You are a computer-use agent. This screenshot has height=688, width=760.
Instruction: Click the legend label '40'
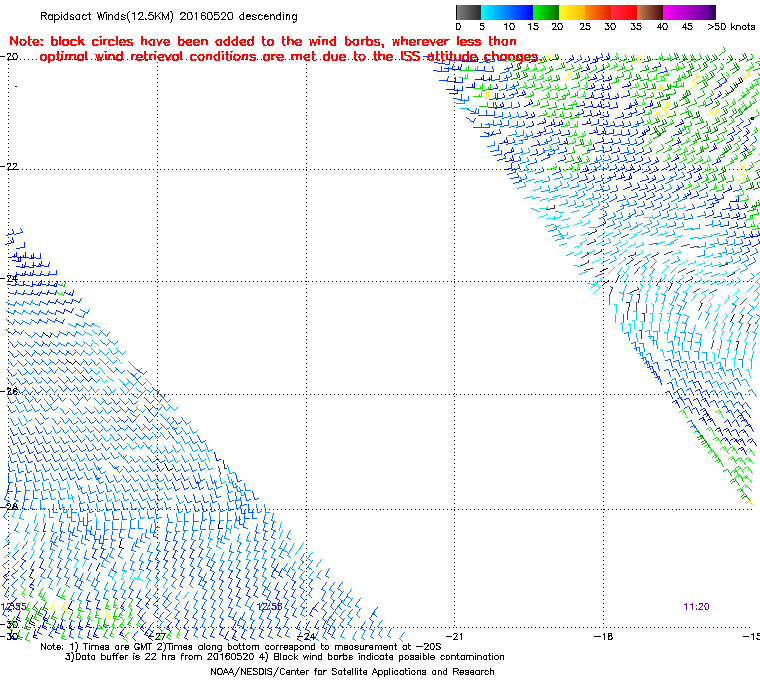coord(662,27)
